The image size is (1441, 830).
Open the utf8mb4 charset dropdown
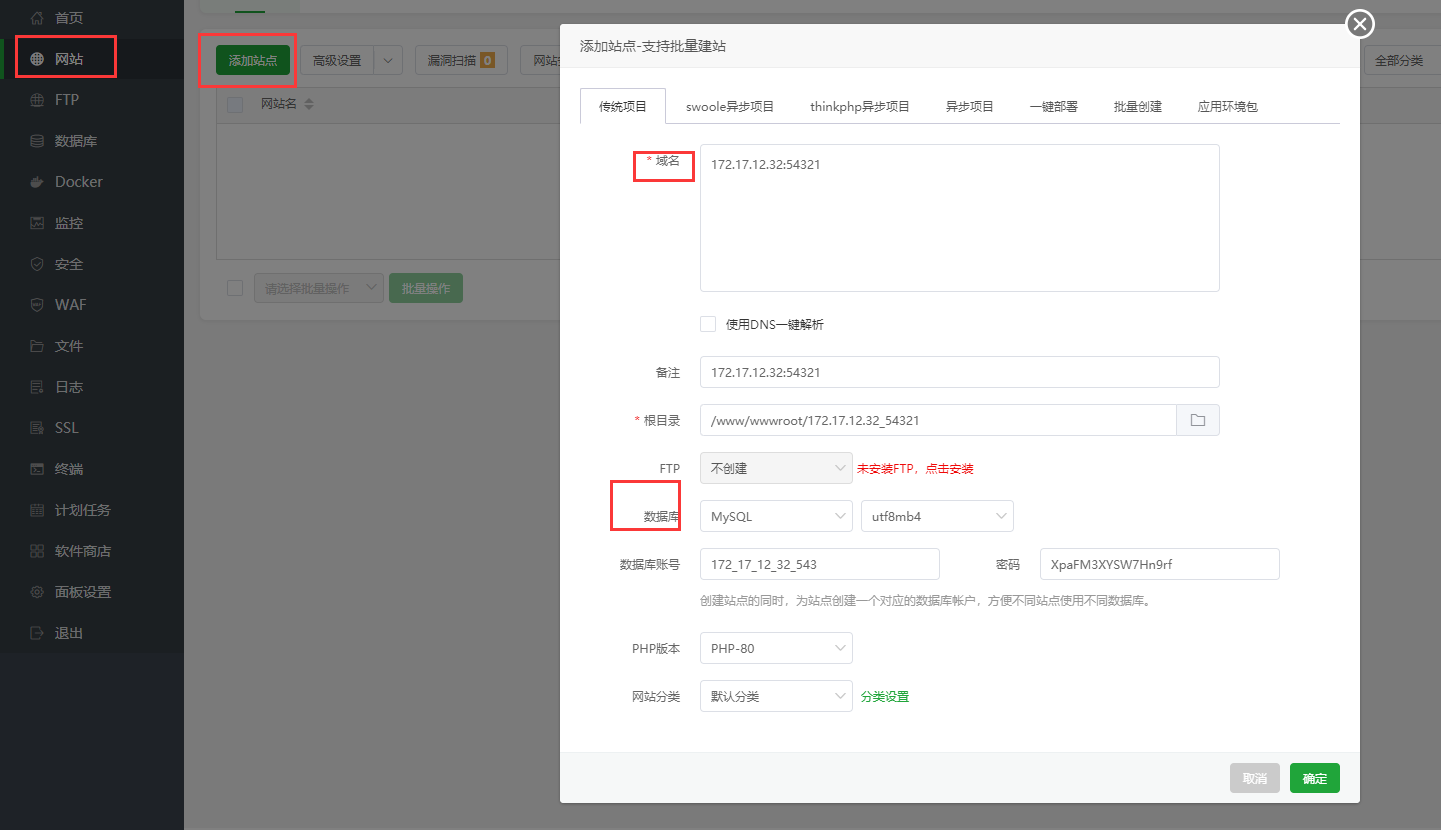click(937, 516)
